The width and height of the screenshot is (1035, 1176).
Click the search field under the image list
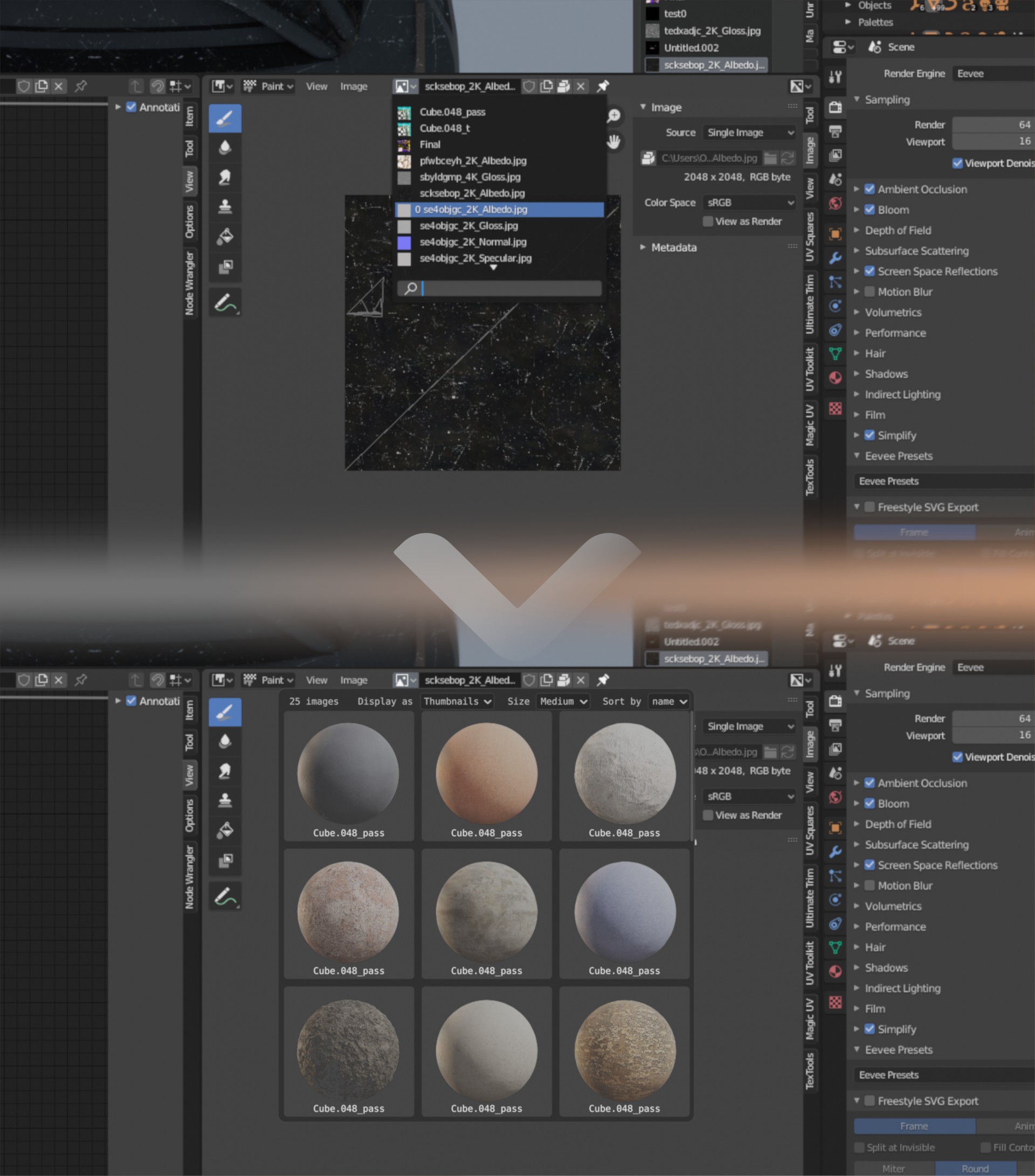pyautogui.click(x=499, y=288)
